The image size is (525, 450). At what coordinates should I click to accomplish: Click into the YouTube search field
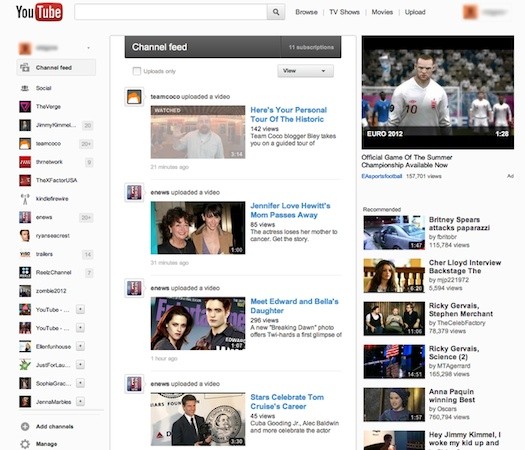(x=171, y=12)
